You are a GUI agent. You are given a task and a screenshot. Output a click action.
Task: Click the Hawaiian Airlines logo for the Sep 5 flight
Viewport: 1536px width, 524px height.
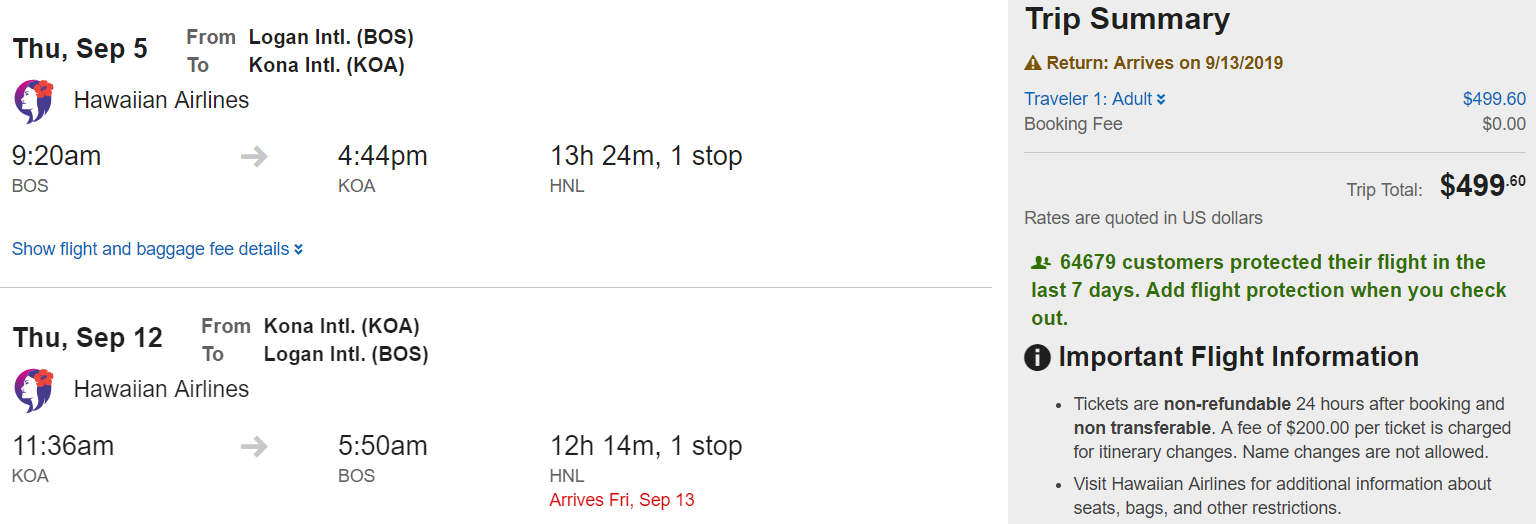click(x=33, y=101)
